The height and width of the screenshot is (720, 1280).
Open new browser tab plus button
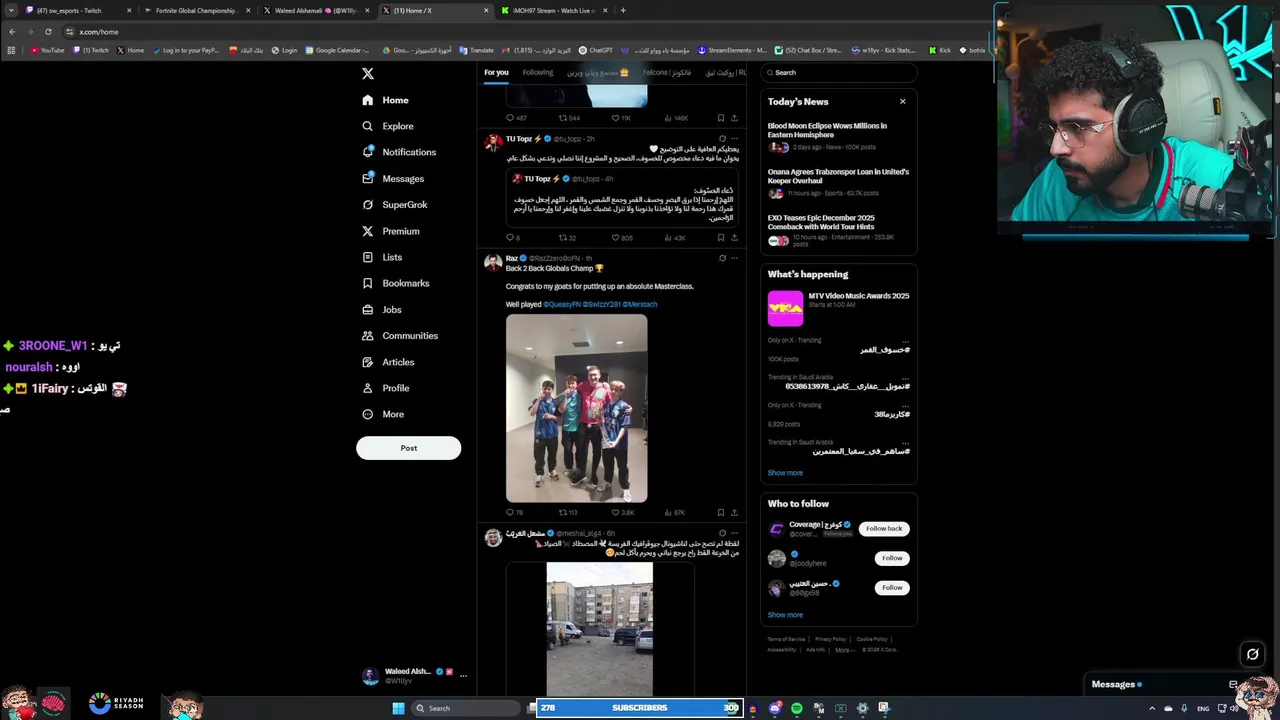622,10
